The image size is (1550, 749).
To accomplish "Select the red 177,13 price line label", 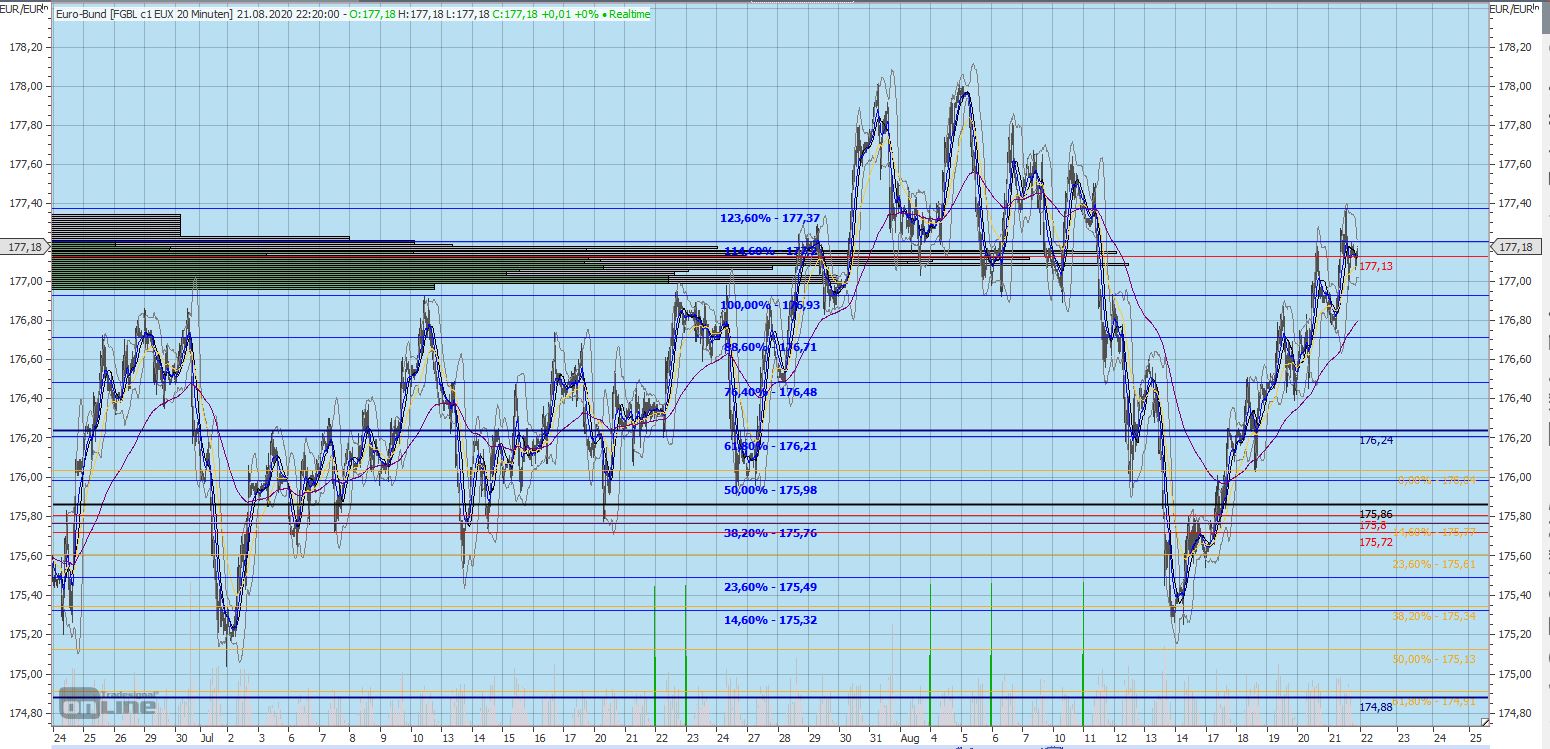I will click(x=1375, y=267).
